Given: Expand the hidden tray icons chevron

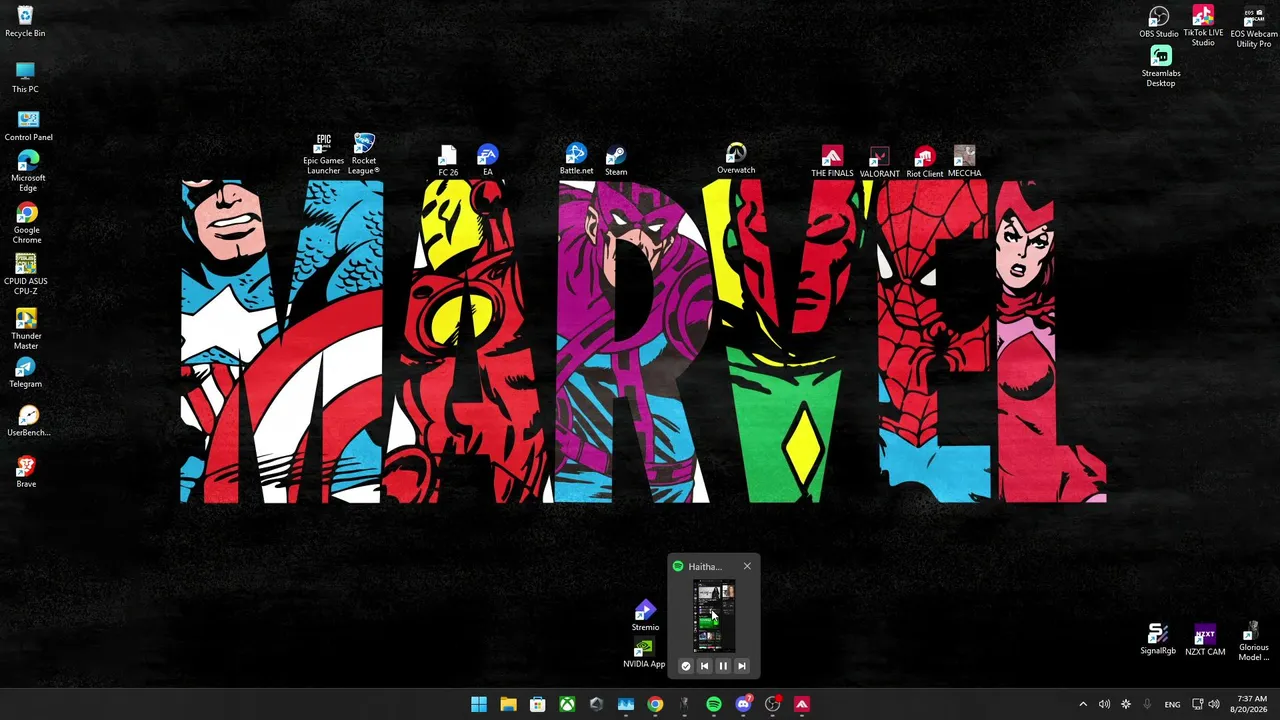Looking at the screenshot, I should pos(1083,704).
